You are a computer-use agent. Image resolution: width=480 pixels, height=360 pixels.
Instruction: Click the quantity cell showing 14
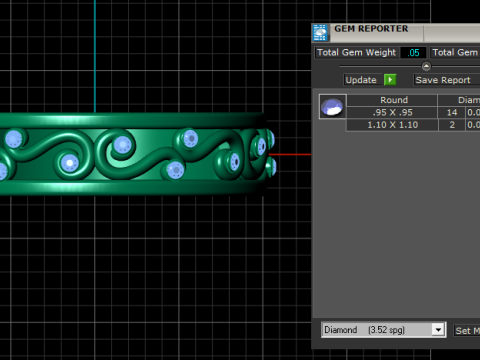point(452,112)
